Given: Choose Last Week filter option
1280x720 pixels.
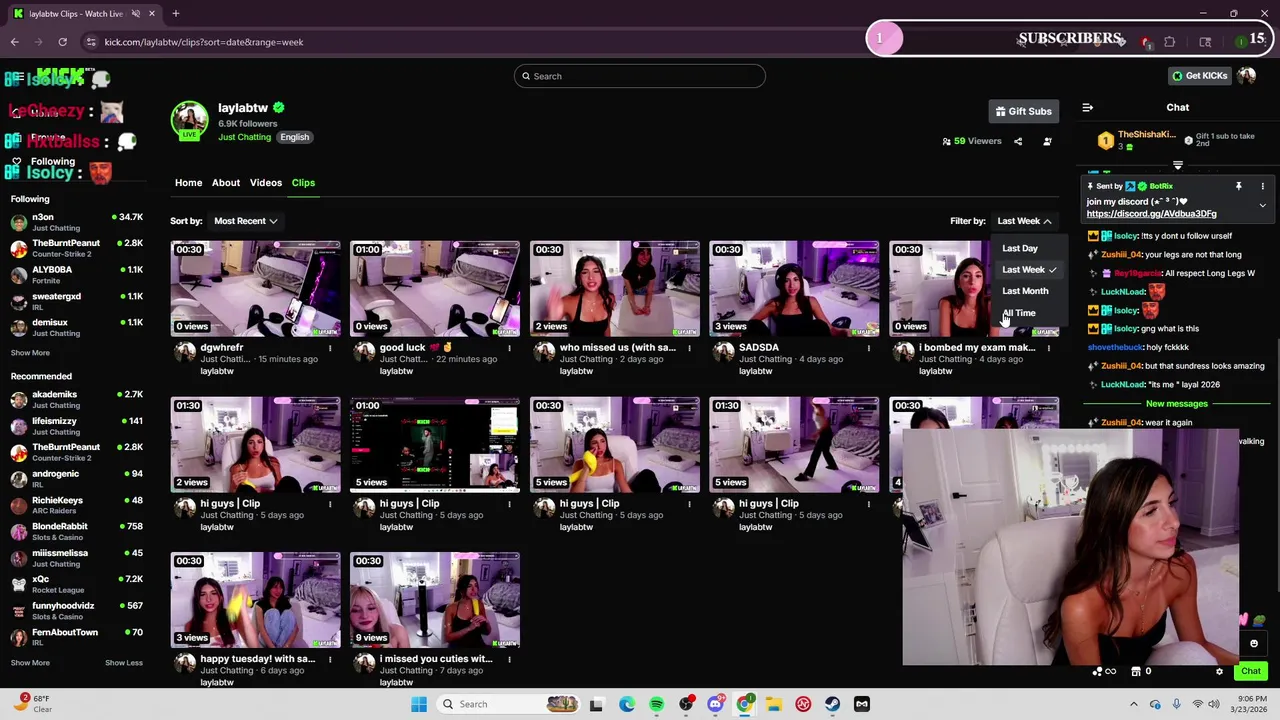Looking at the screenshot, I should pos(1027,270).
